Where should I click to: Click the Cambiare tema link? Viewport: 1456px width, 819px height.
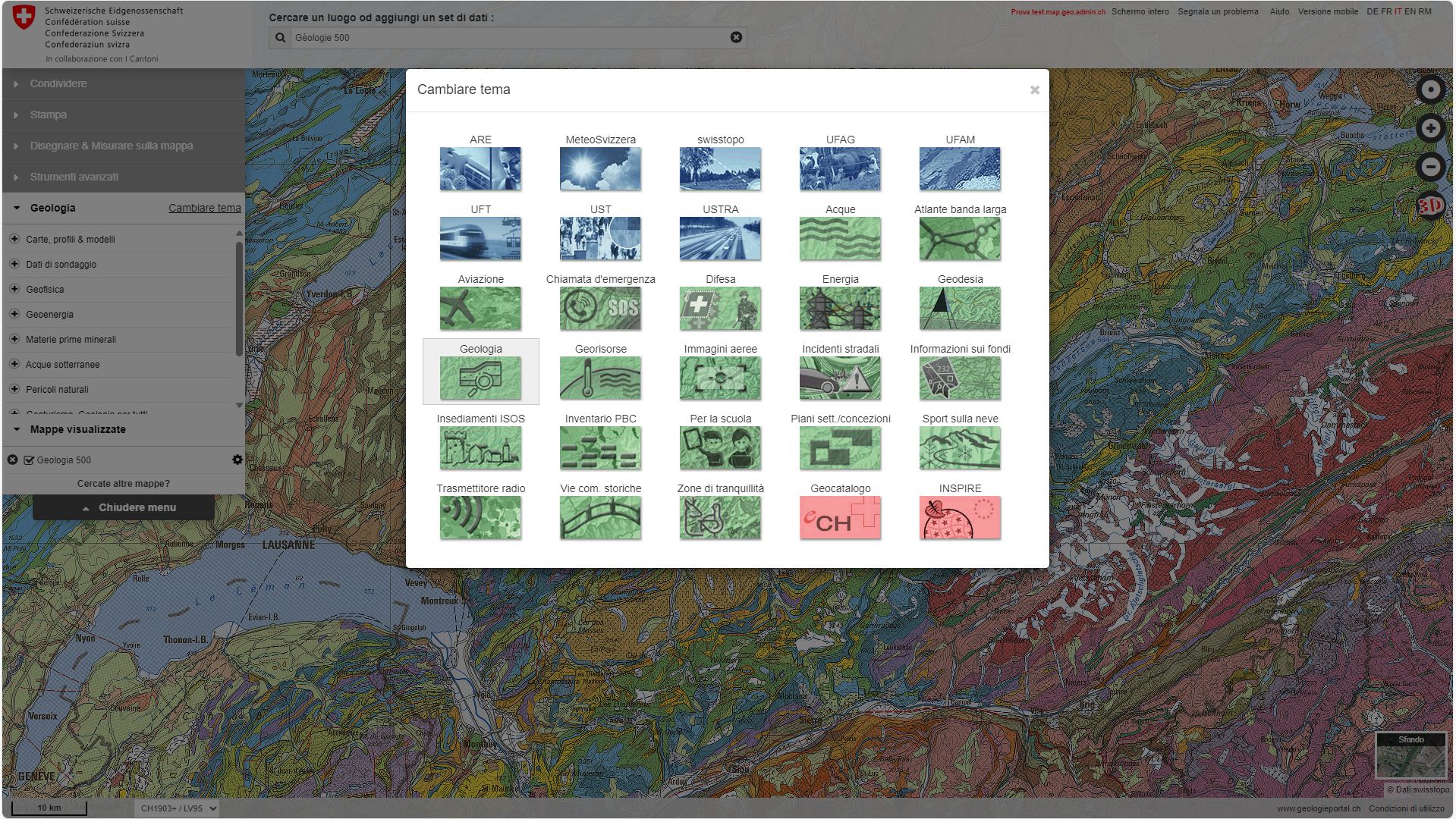pos(204,208)
